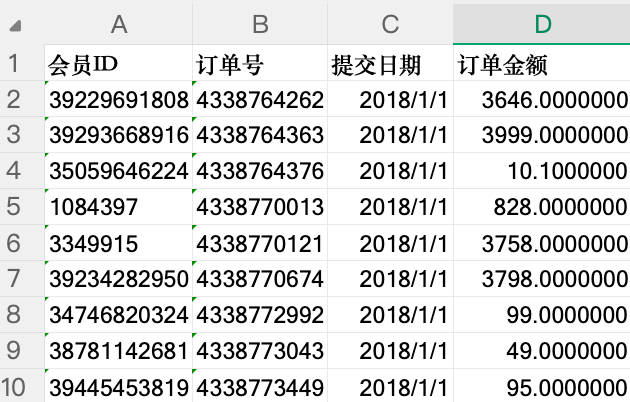This screenshot has width=630, height=402.
Task: Select the date cell in row 5
Action: coord(390,206)
